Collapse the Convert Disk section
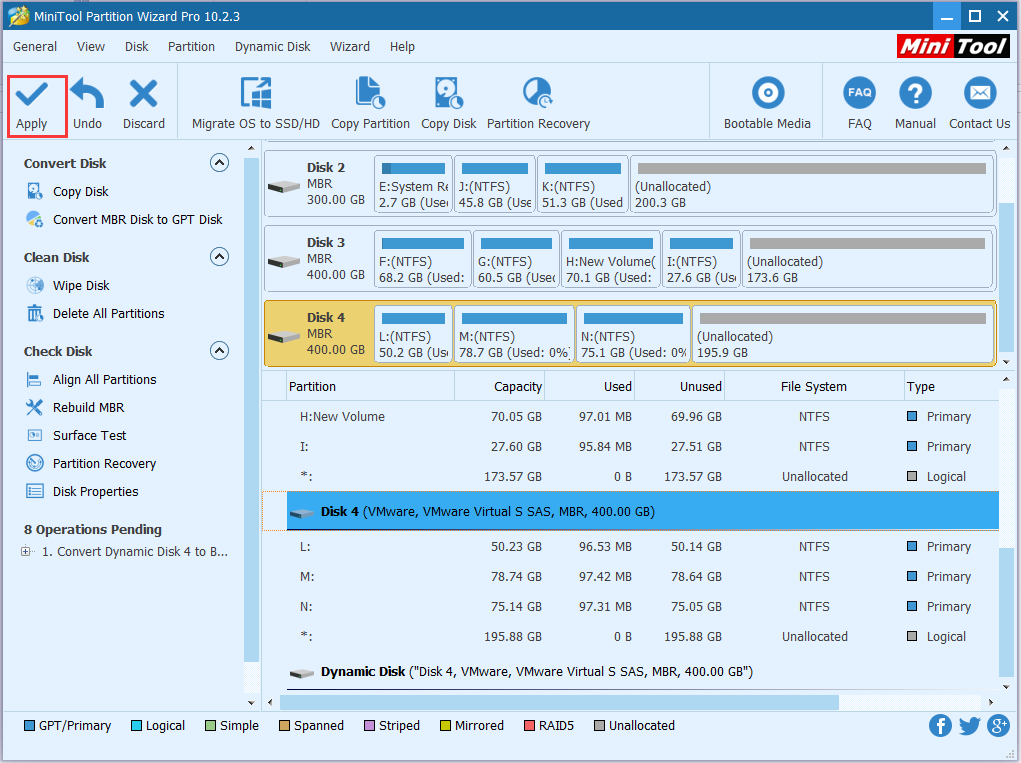This screenshot has height=763, width=1021. (x=219, y=163)
